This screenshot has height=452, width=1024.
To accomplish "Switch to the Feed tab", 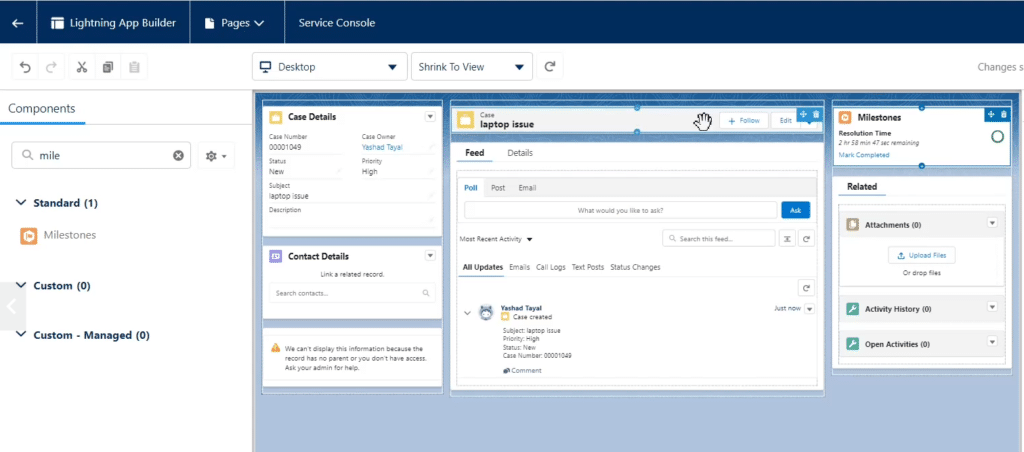I will tap(475, 153).
